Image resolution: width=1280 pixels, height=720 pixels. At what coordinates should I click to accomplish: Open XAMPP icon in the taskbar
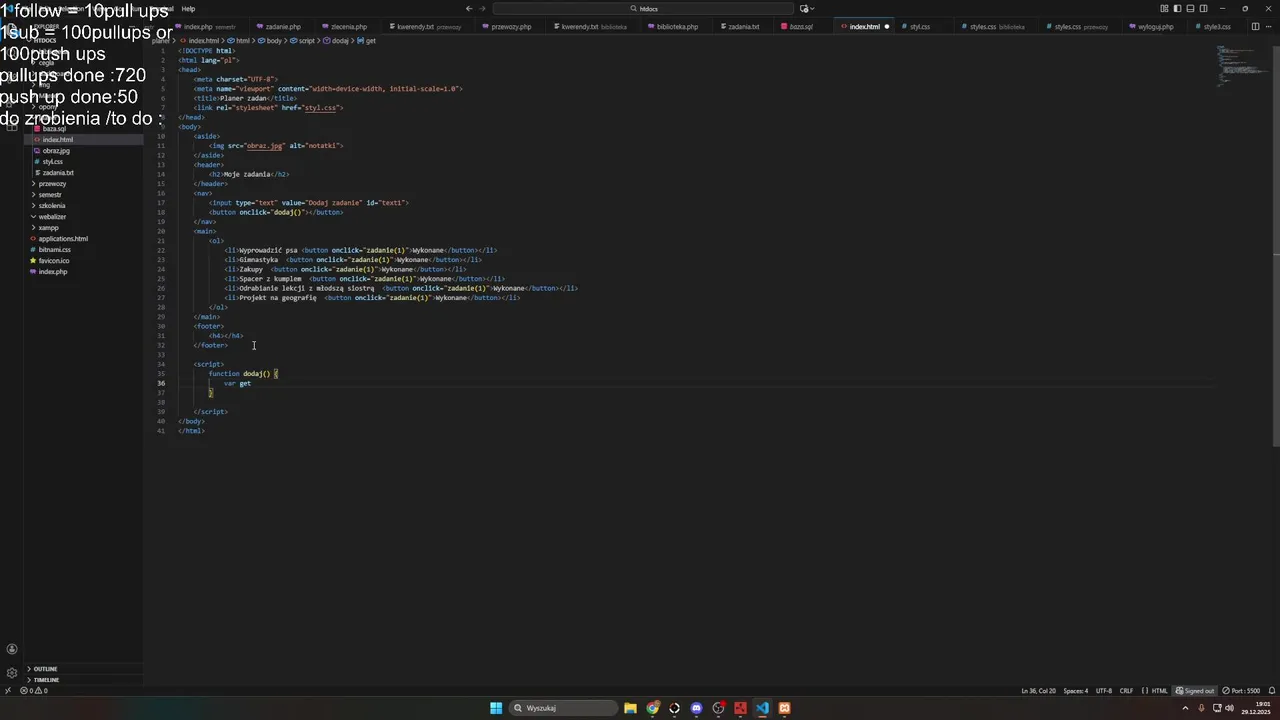click(784, 708)
